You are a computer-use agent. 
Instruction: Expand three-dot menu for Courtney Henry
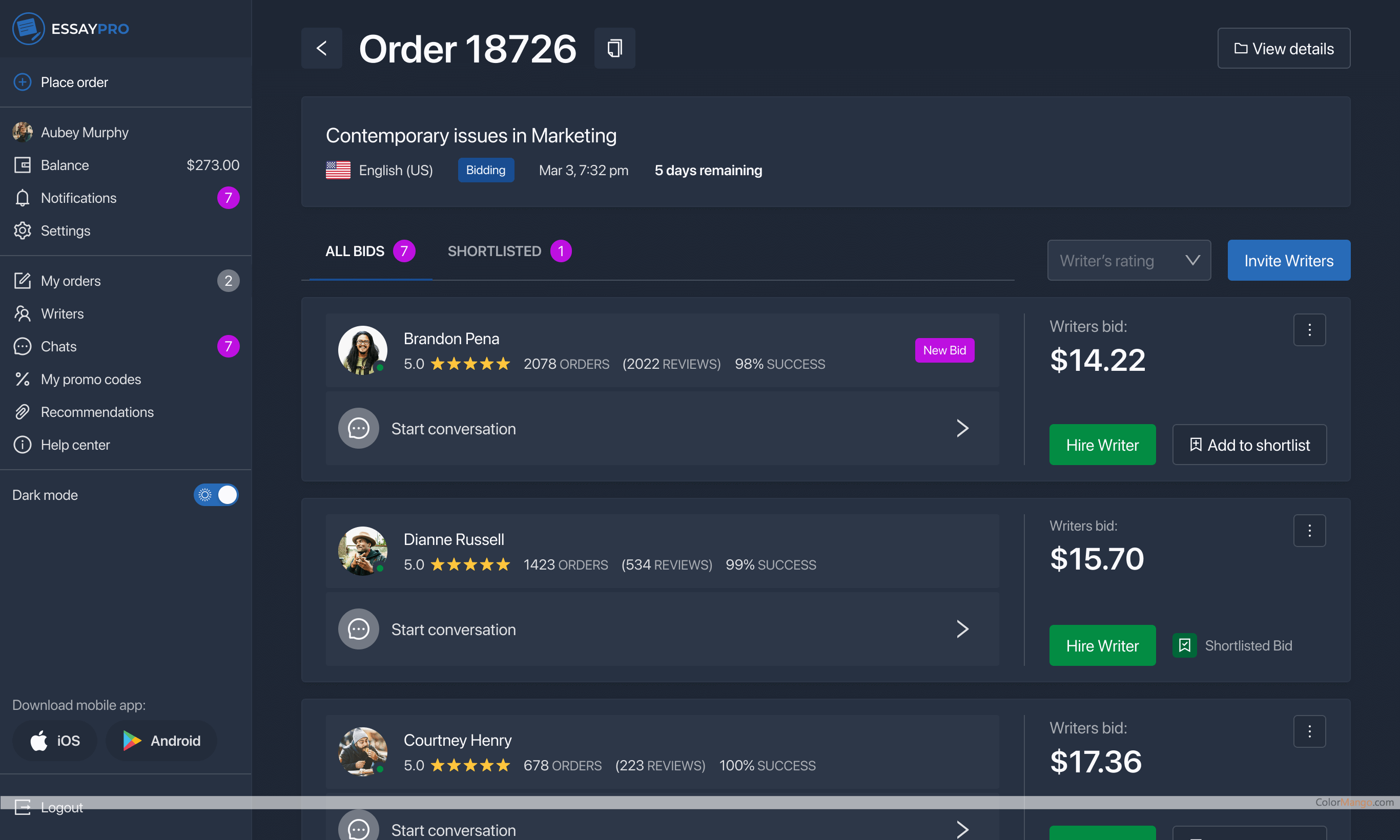click(1310, 731)
